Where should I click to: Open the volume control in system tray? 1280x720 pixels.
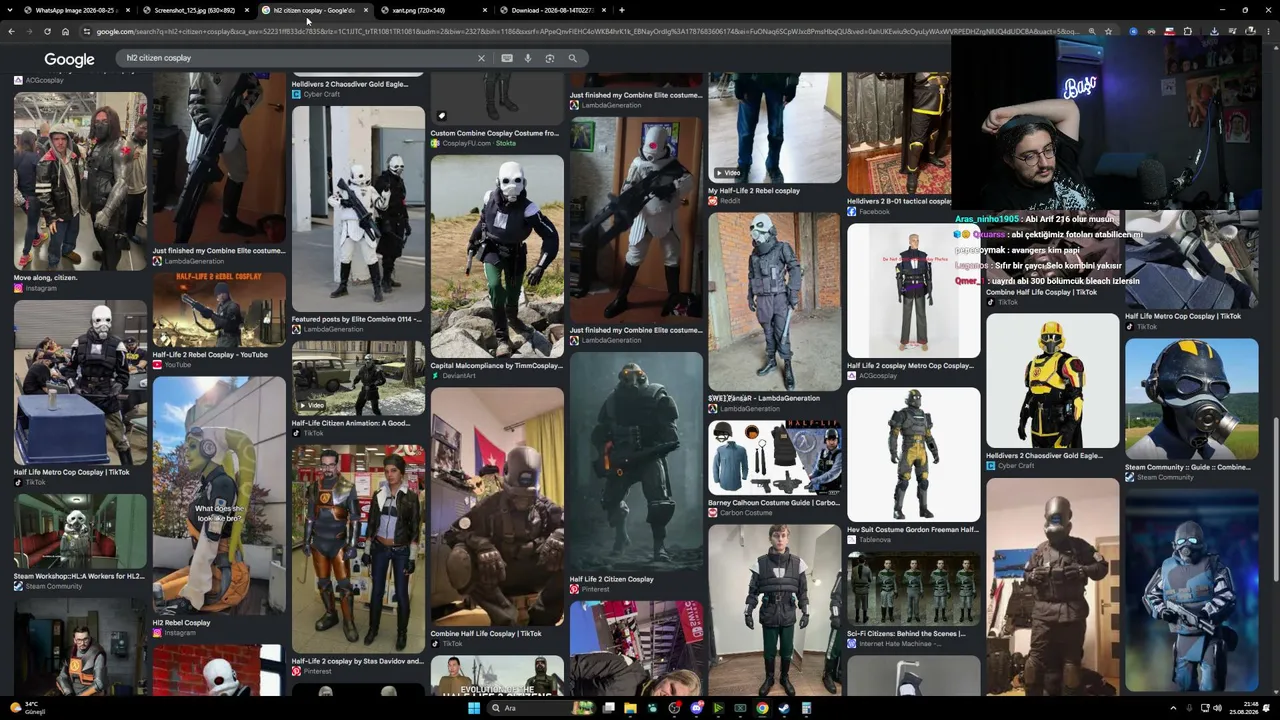[x=1217, y=708]
